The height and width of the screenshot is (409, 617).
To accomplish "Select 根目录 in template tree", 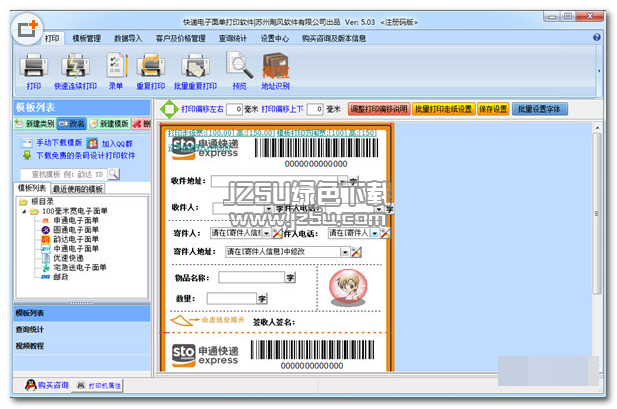I will point(42,202).
